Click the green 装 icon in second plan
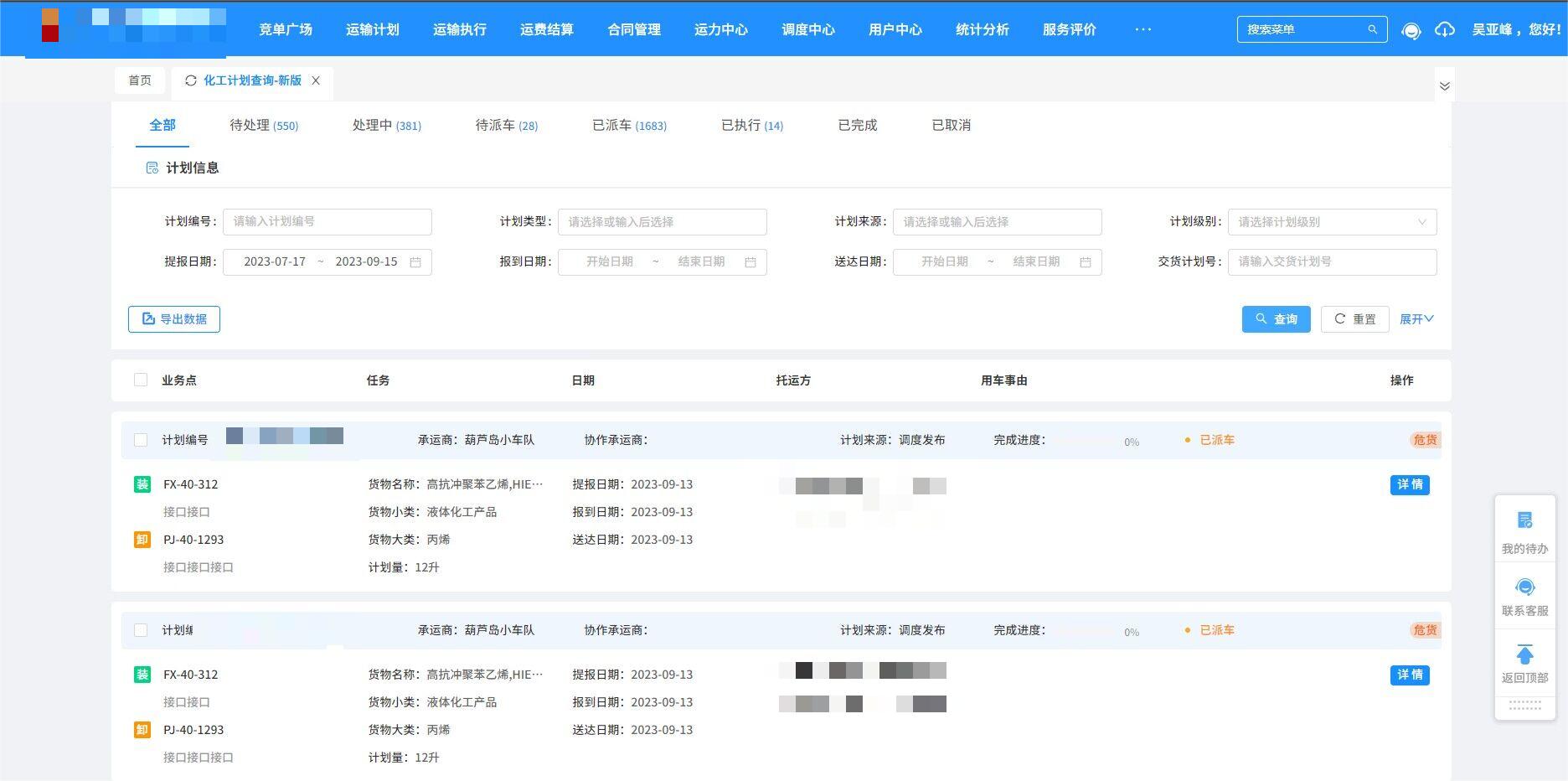The height and width of the screenshot is (781, 1568). tap(142, 675)
